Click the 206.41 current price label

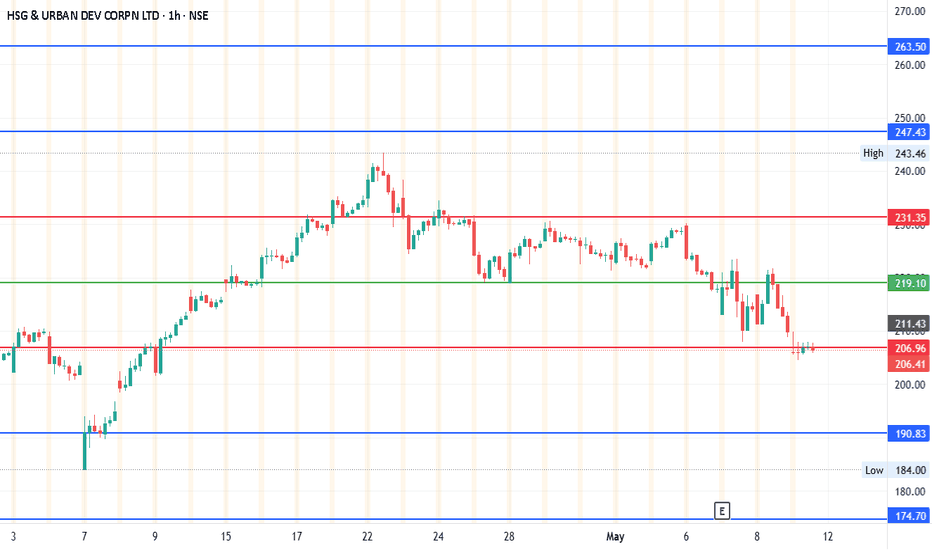click(909, 364)
